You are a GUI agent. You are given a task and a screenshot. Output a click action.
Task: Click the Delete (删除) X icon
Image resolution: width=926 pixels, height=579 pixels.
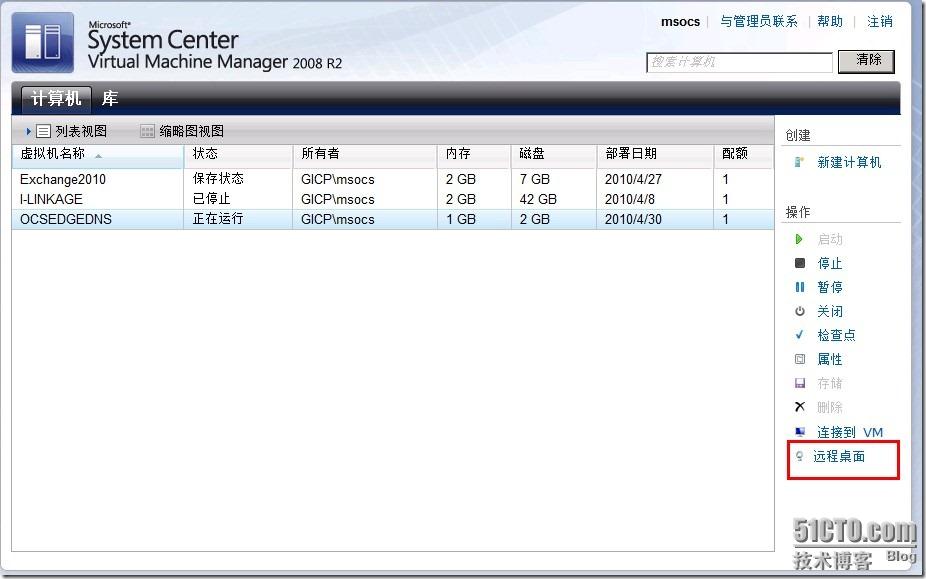pos(800,406)
